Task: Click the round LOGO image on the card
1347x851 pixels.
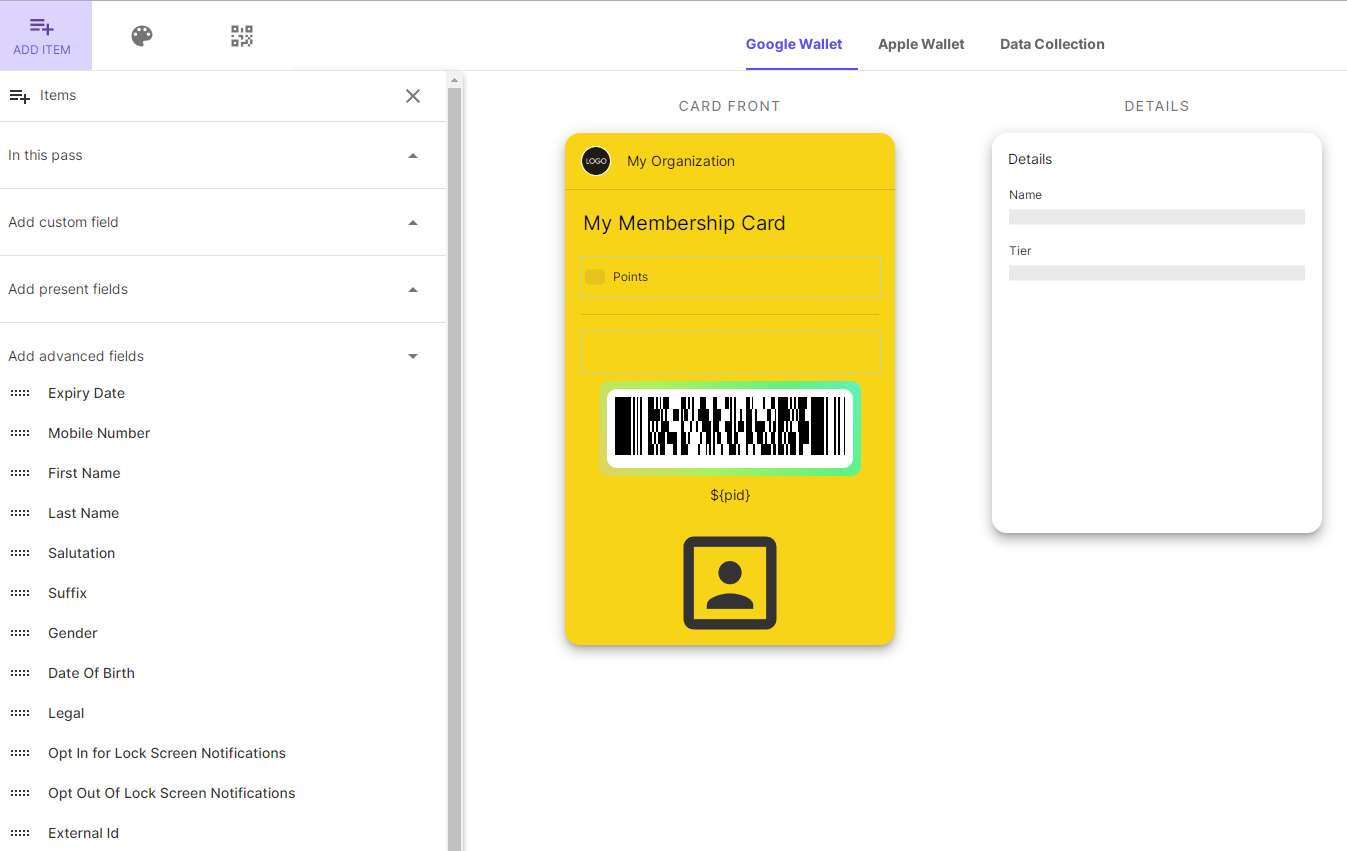Action: click(596, 161)
